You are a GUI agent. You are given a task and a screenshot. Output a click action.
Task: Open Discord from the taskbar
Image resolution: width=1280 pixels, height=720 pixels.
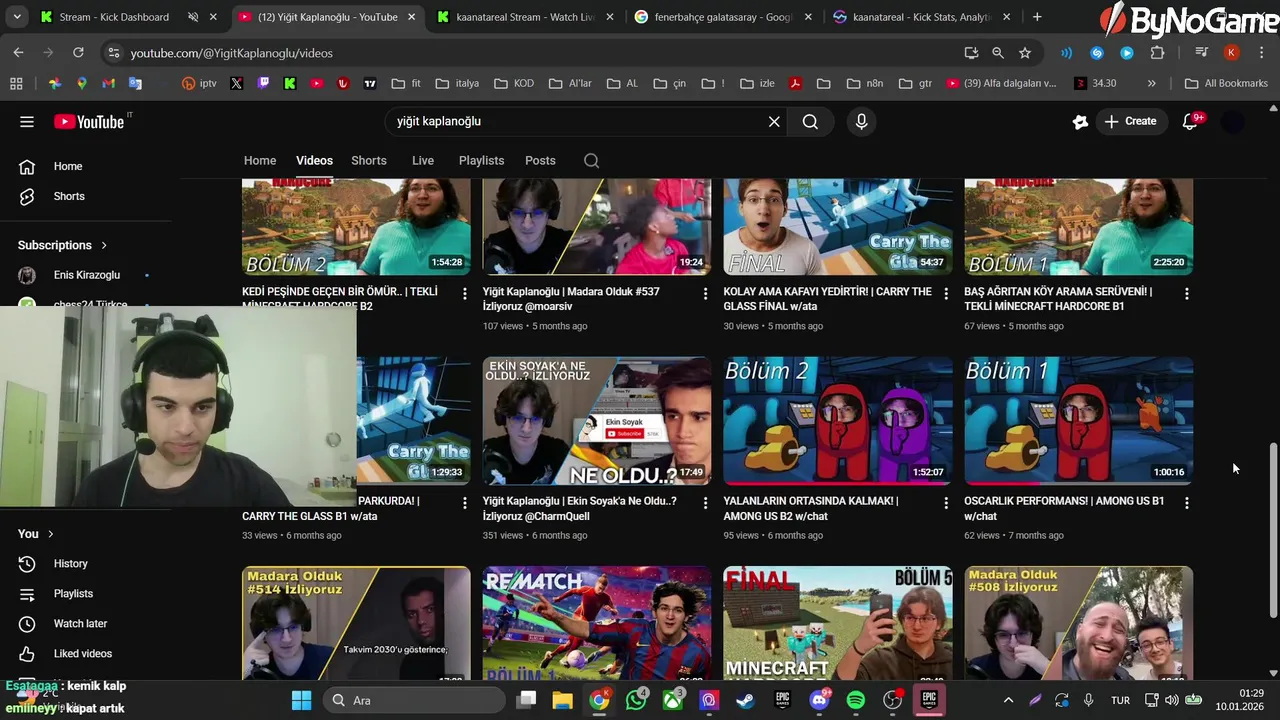819,700
